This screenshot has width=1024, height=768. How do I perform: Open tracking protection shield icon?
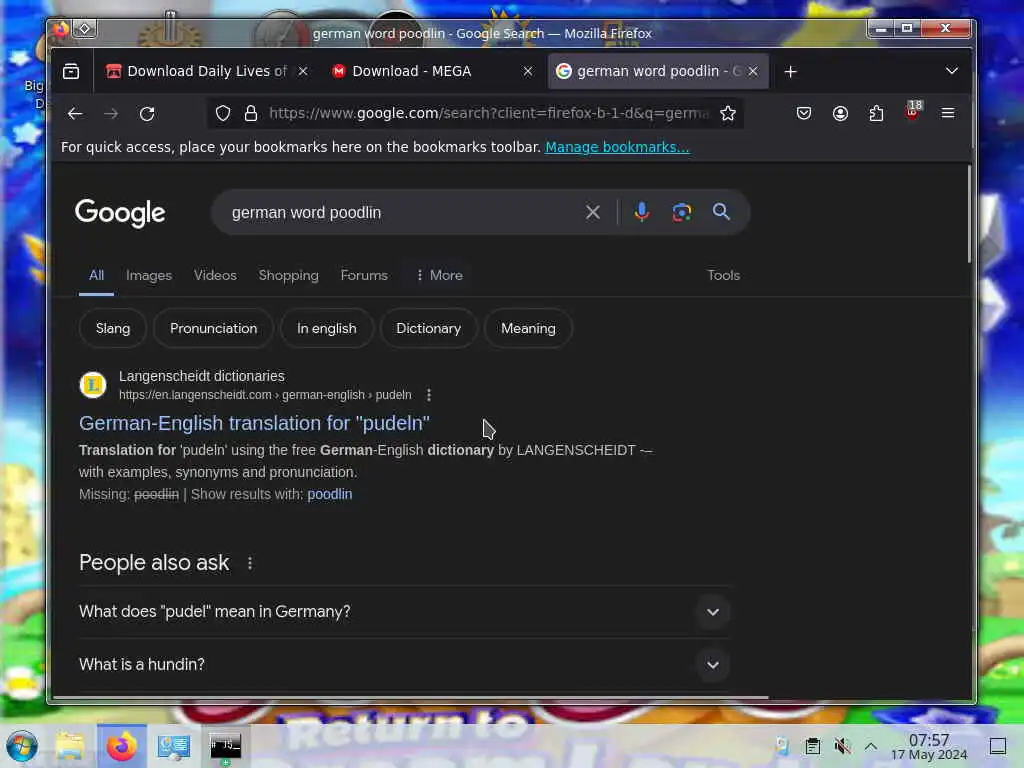pyautogui.click(x=223, y=114)
